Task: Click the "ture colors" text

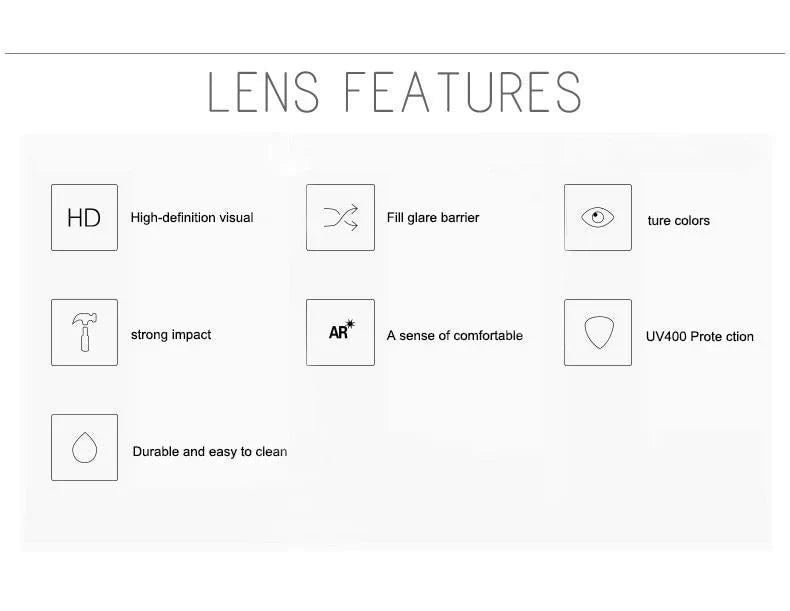Action: pos(678,220)
